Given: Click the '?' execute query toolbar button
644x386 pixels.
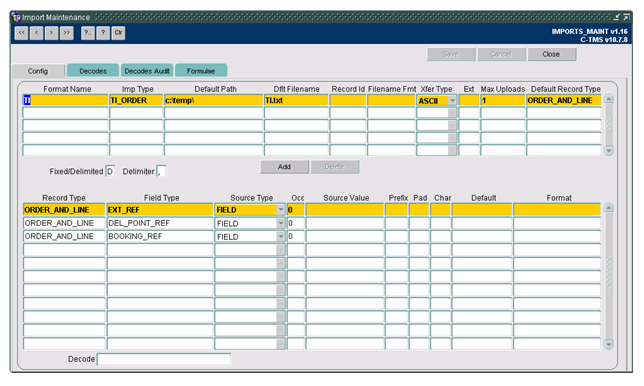Looking at the screenshot, I should point(103,33).
